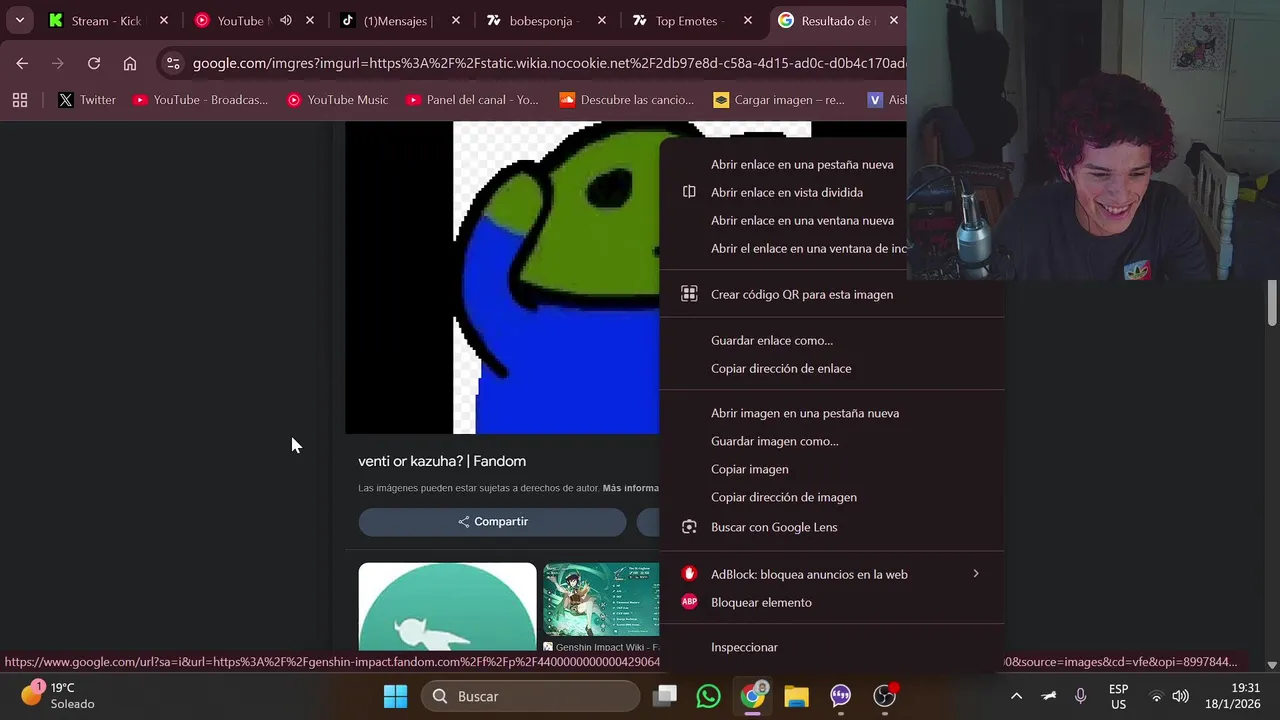Open OBS Studio from the taskbar
The height and width of the screenshot is (720, 1280).
click(884, 696)
